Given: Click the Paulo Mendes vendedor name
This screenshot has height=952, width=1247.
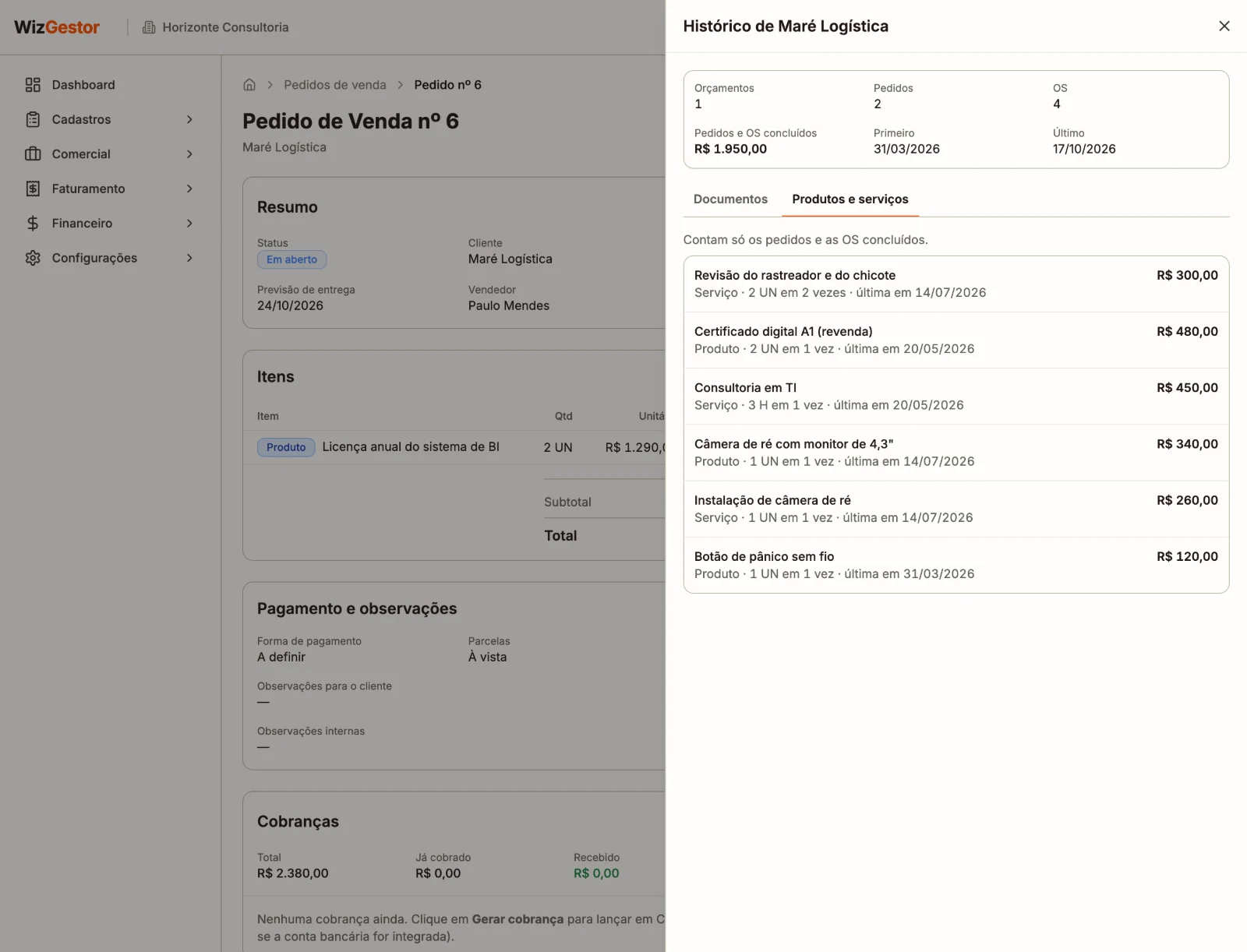Looking at the screenshot, I should tap(509, 306).
